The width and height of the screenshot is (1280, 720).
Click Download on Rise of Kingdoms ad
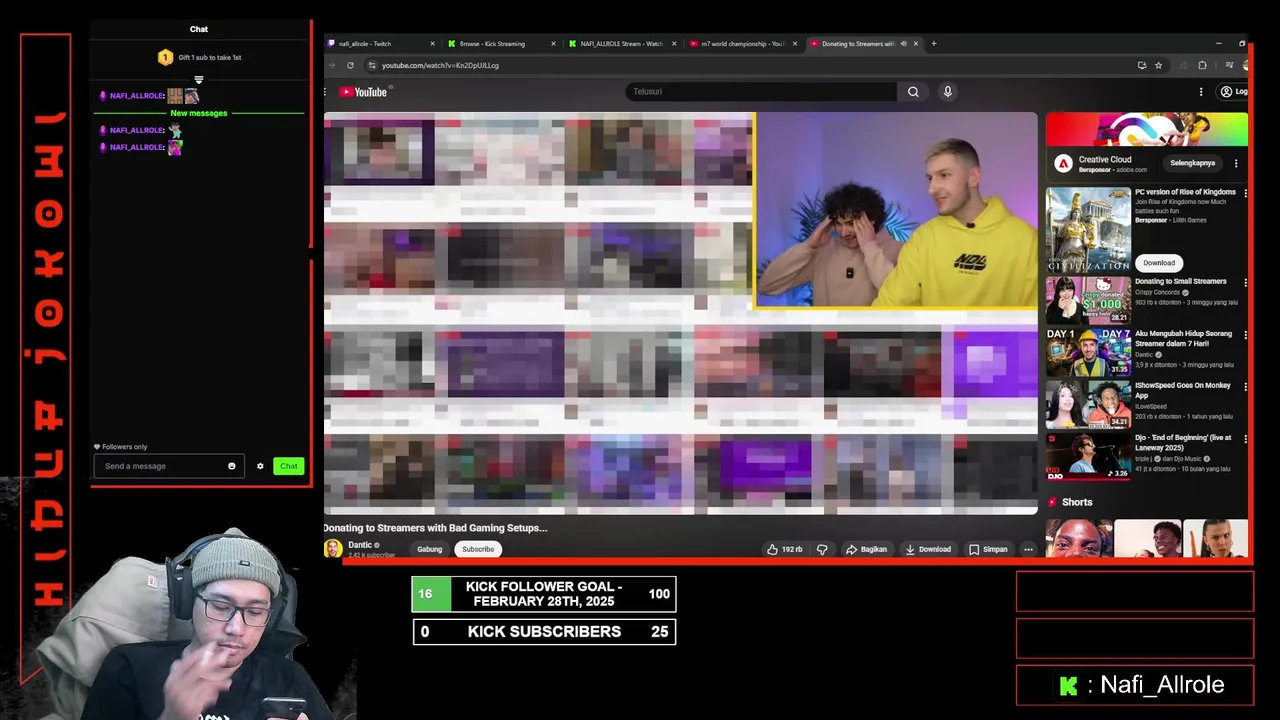pyautogui.click(x=1159, y=263)
